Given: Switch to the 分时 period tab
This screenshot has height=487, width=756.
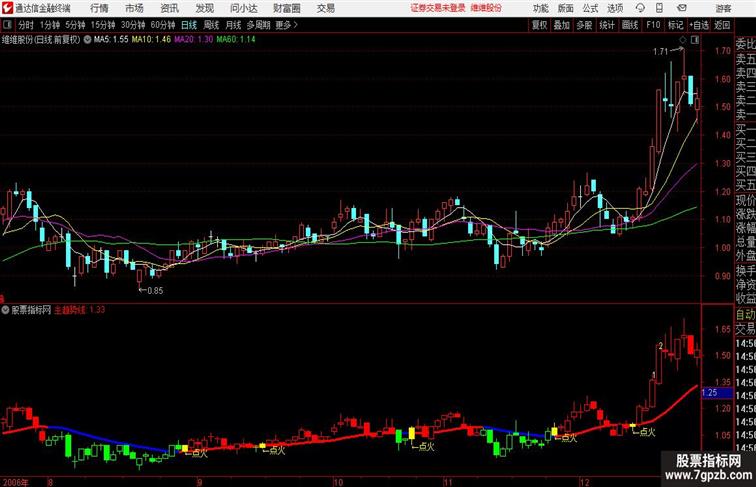Looking at the screenshot, I should pyautogui.click(x=26, y=25).
